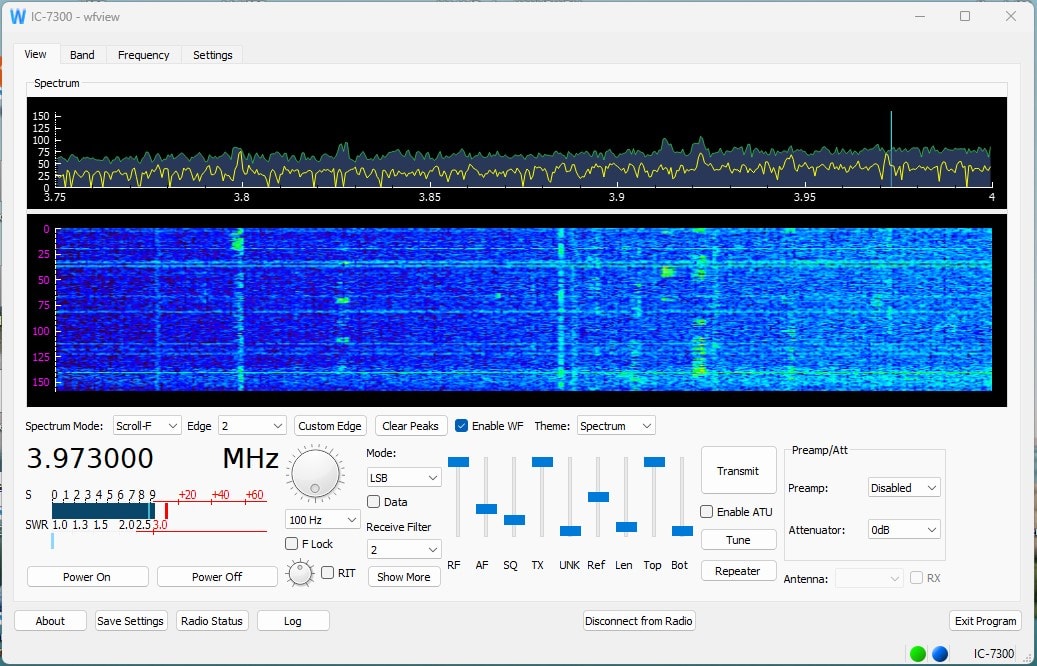
Task: Click the small RIT knob
Action: click(299, 573)
